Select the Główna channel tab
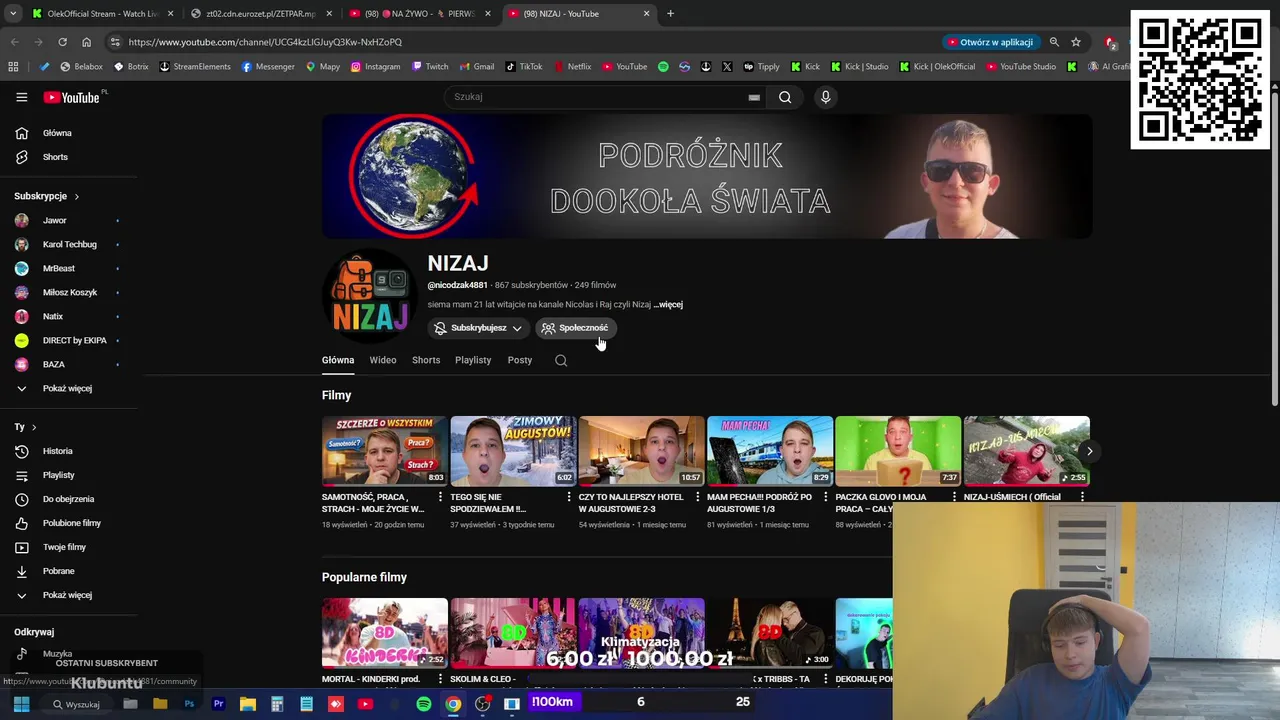 point(338,360)
